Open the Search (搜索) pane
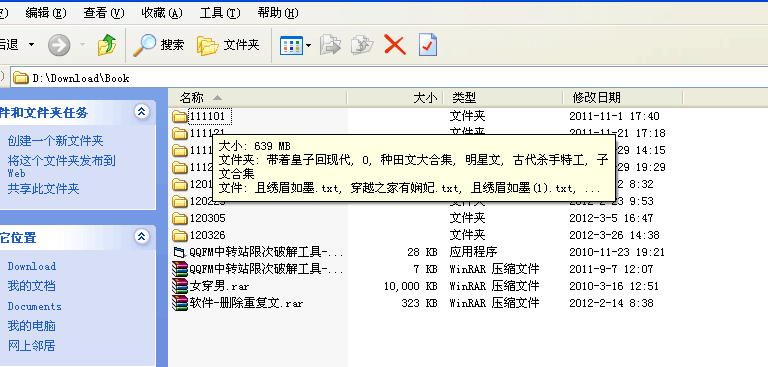Screen dimensions: 768x367 click(x=159, y=45)
